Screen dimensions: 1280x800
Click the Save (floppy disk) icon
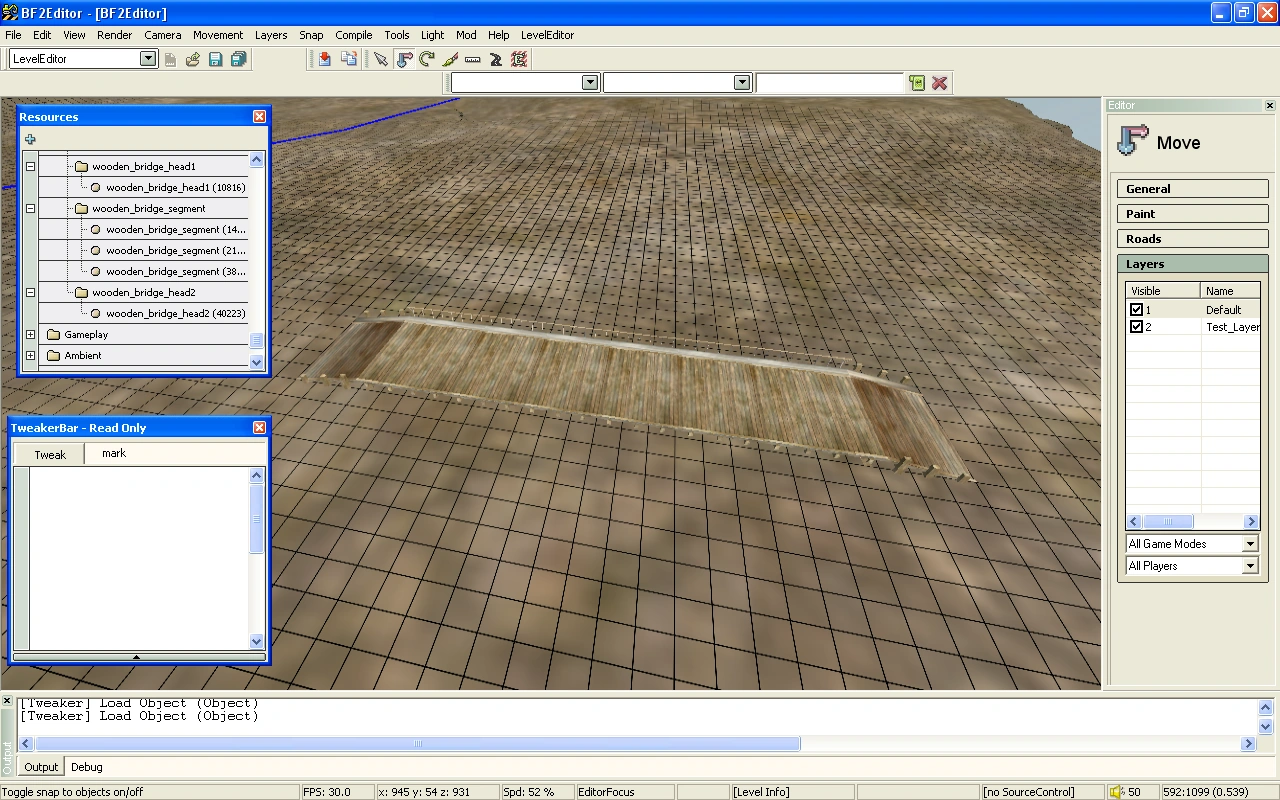215,59
